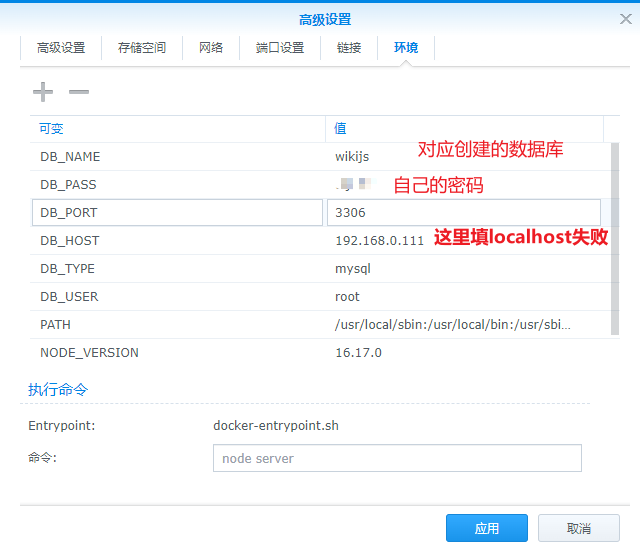
Task: Edit the DB_PORT variable name field
Action: pos(177,213)
